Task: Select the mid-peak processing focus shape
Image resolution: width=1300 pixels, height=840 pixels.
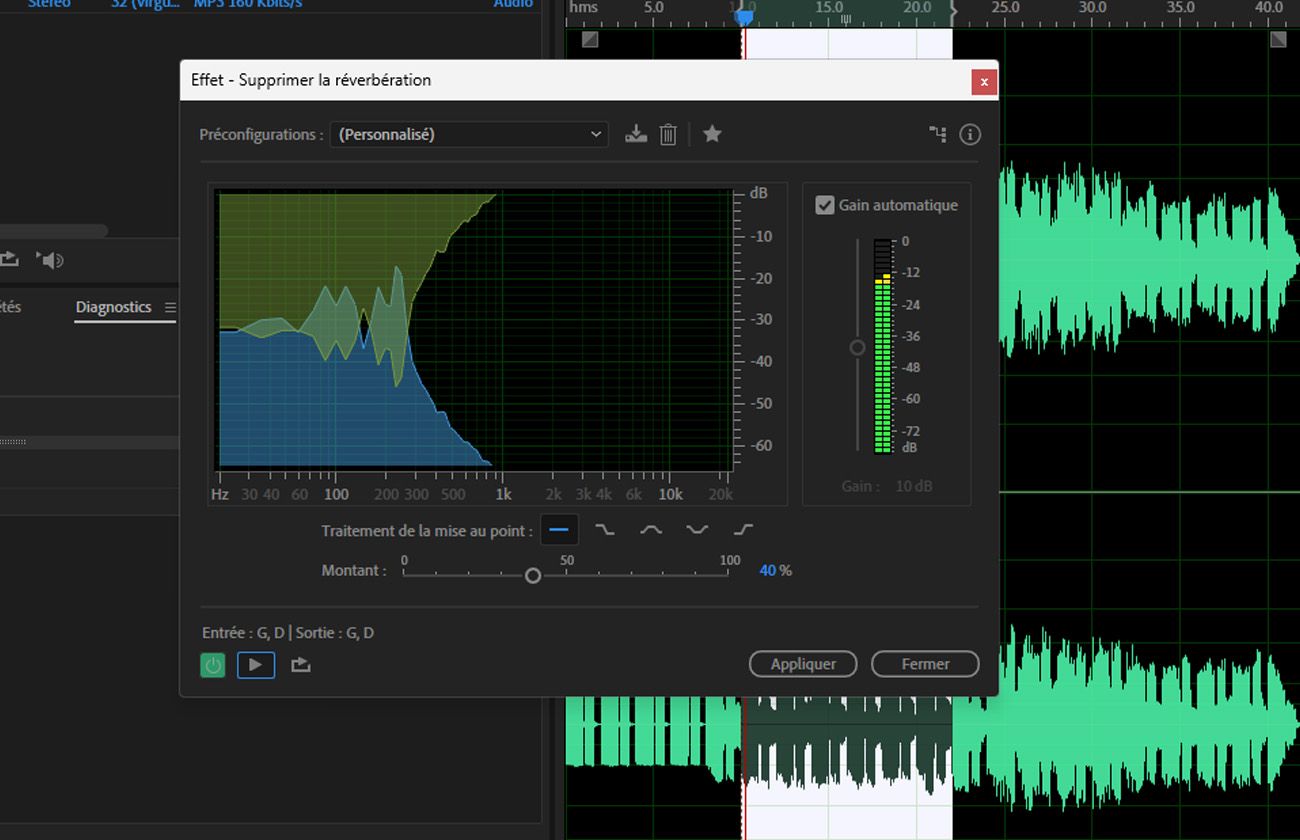Action: coord(651,530)
